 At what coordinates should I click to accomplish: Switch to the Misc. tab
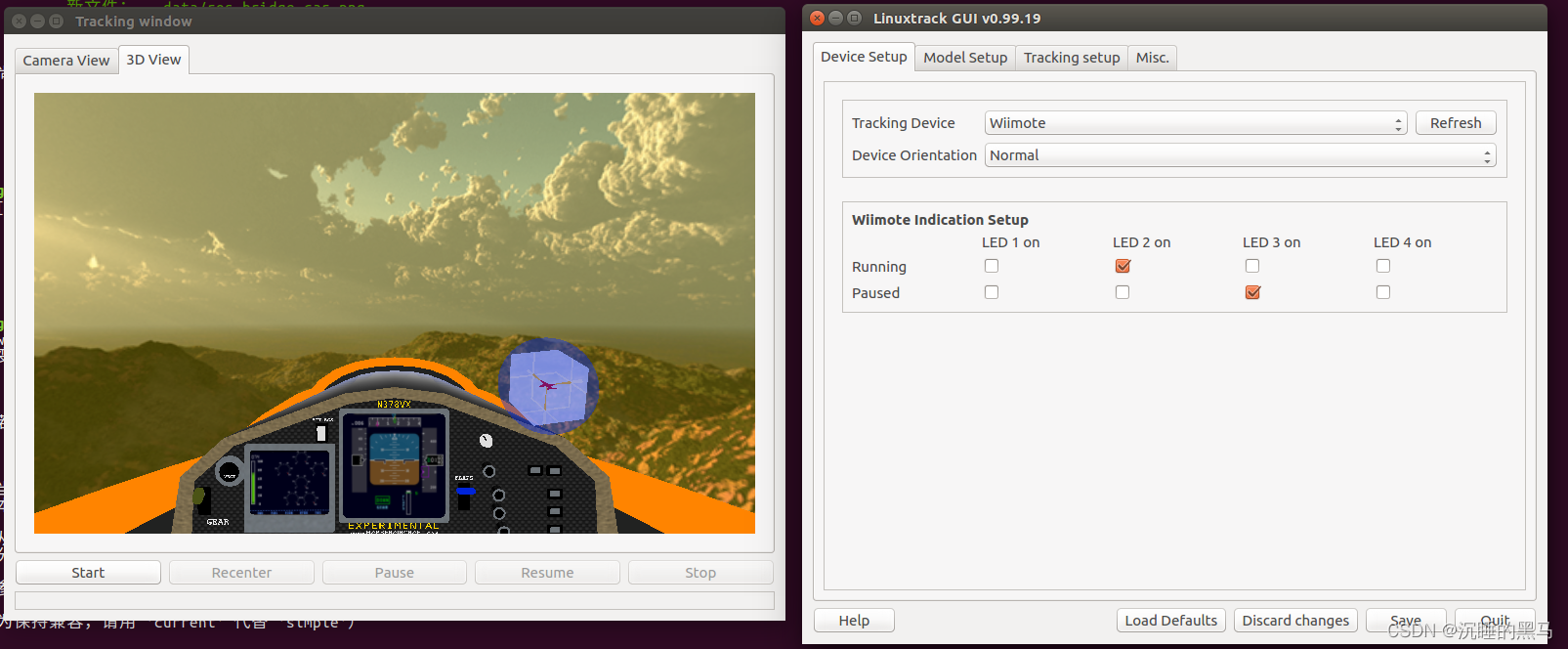1152,58
